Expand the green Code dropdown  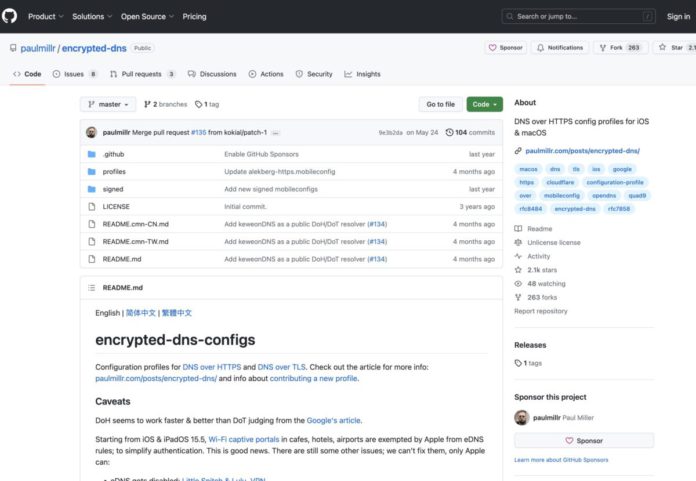(484, 104)
